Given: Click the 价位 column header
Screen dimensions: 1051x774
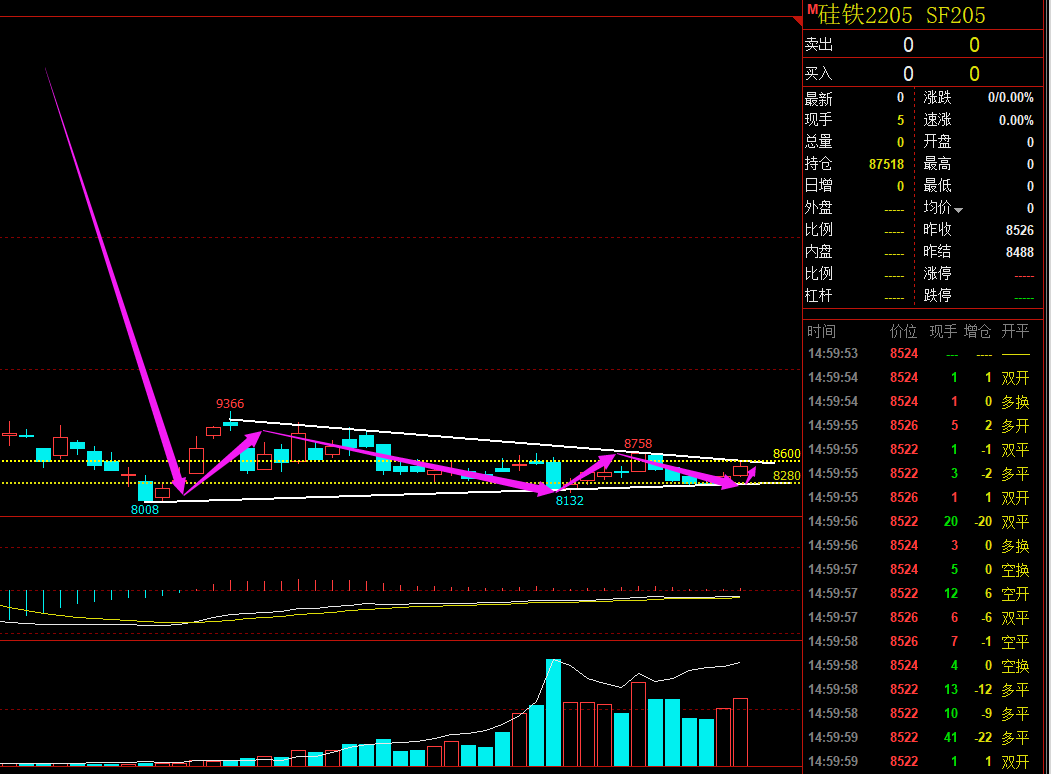Looking at the screenshot, I should tap(903, 331).
